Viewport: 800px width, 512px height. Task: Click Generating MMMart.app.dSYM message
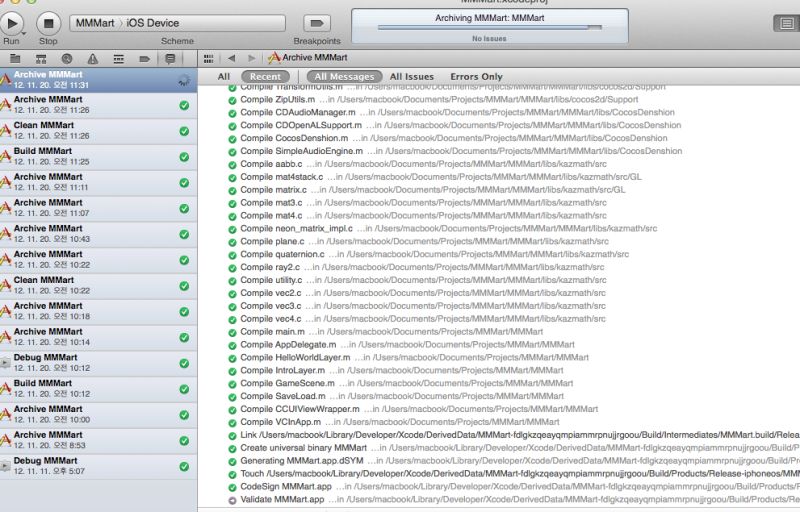514,461
